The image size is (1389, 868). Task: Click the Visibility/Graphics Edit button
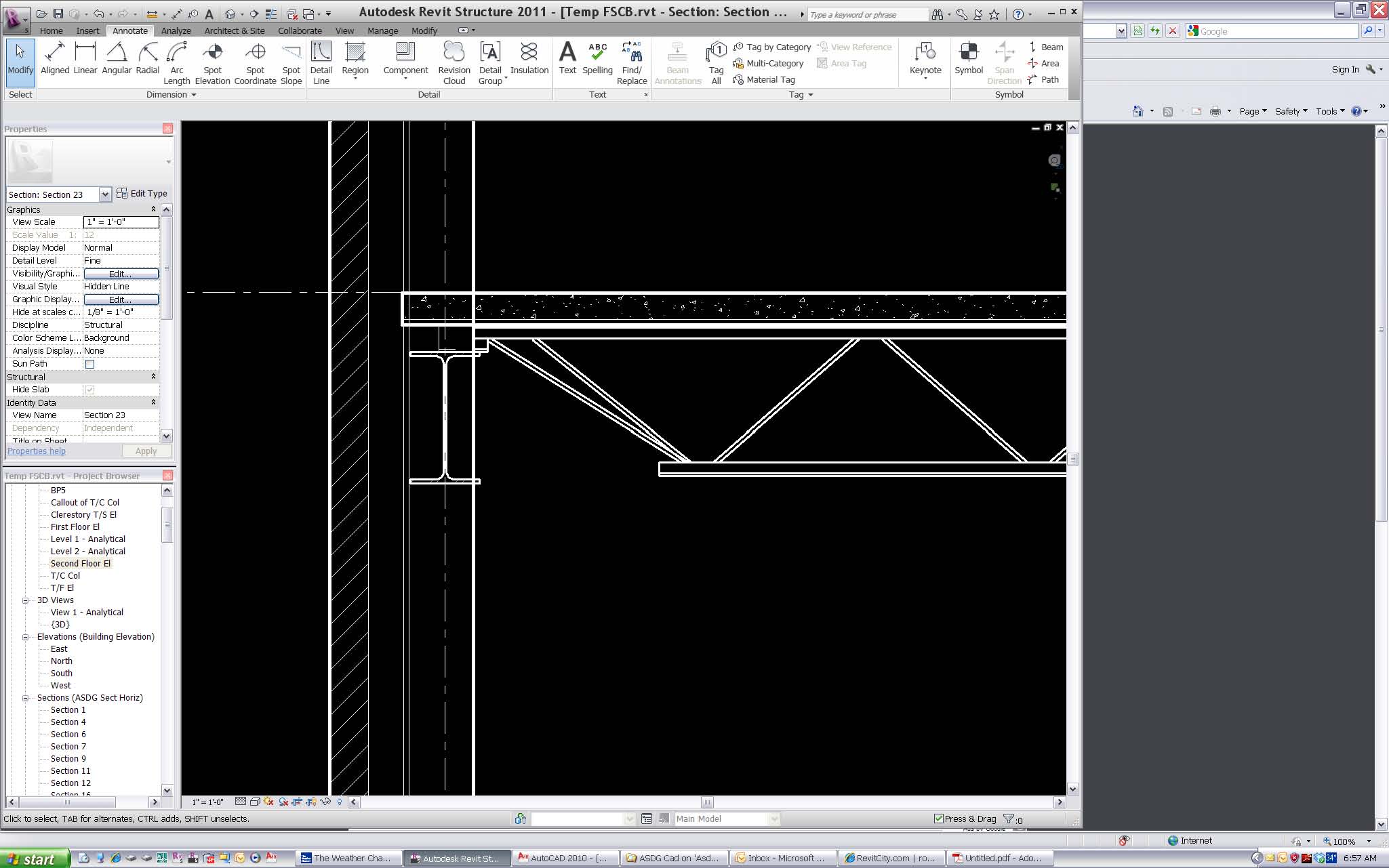coord(121,274)
